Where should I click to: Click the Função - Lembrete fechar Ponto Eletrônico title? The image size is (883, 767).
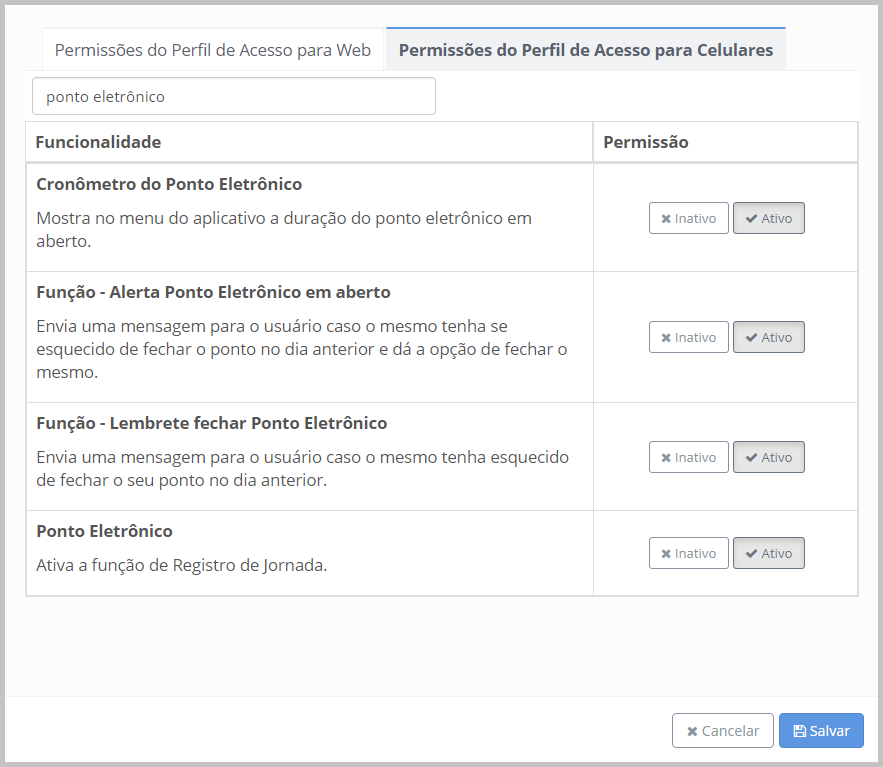(212, 423)
